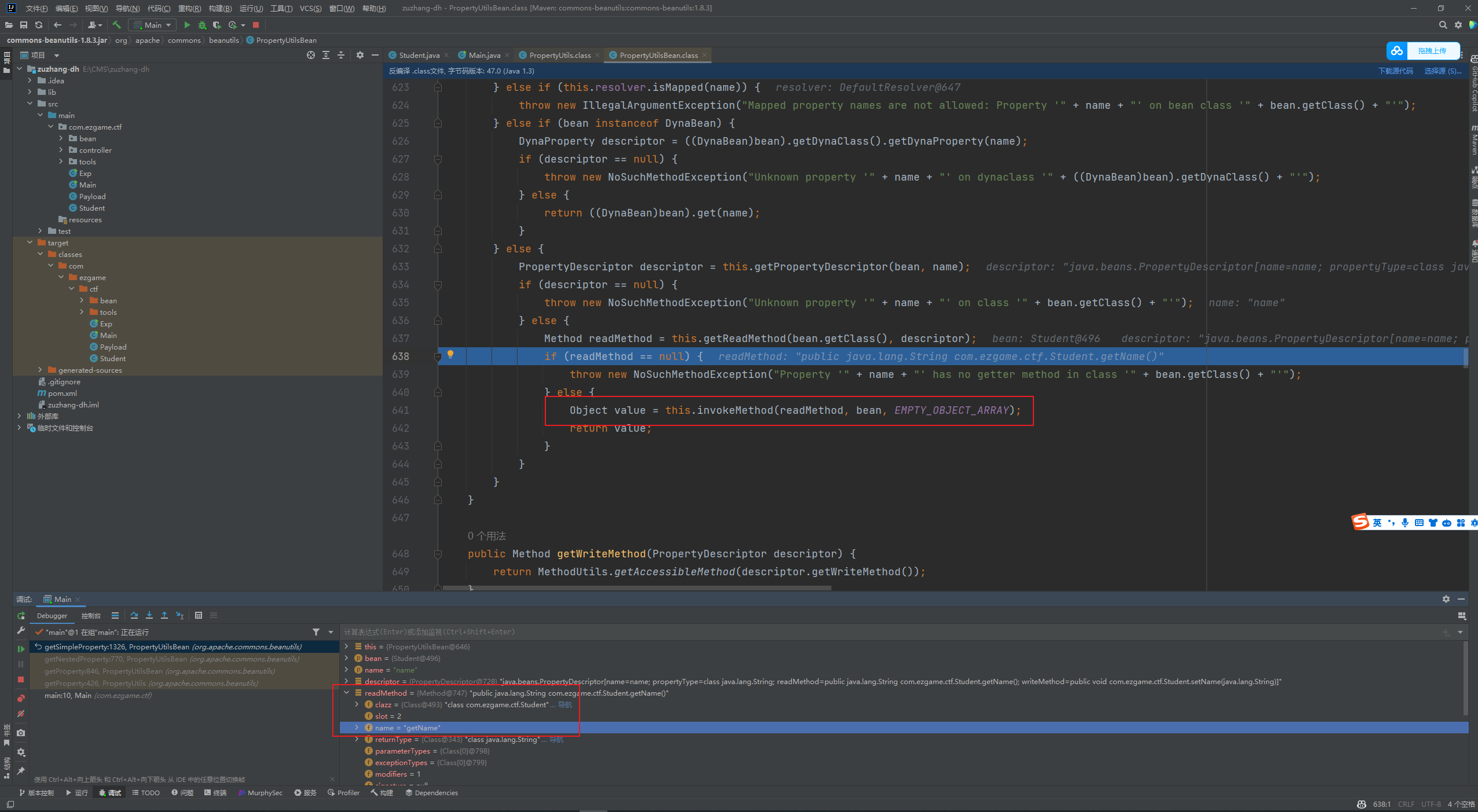The height and width of the screenshot is (812, 1478).
Task: Click the blue 拖拽上传 upload button
Action: point(1423,51)
